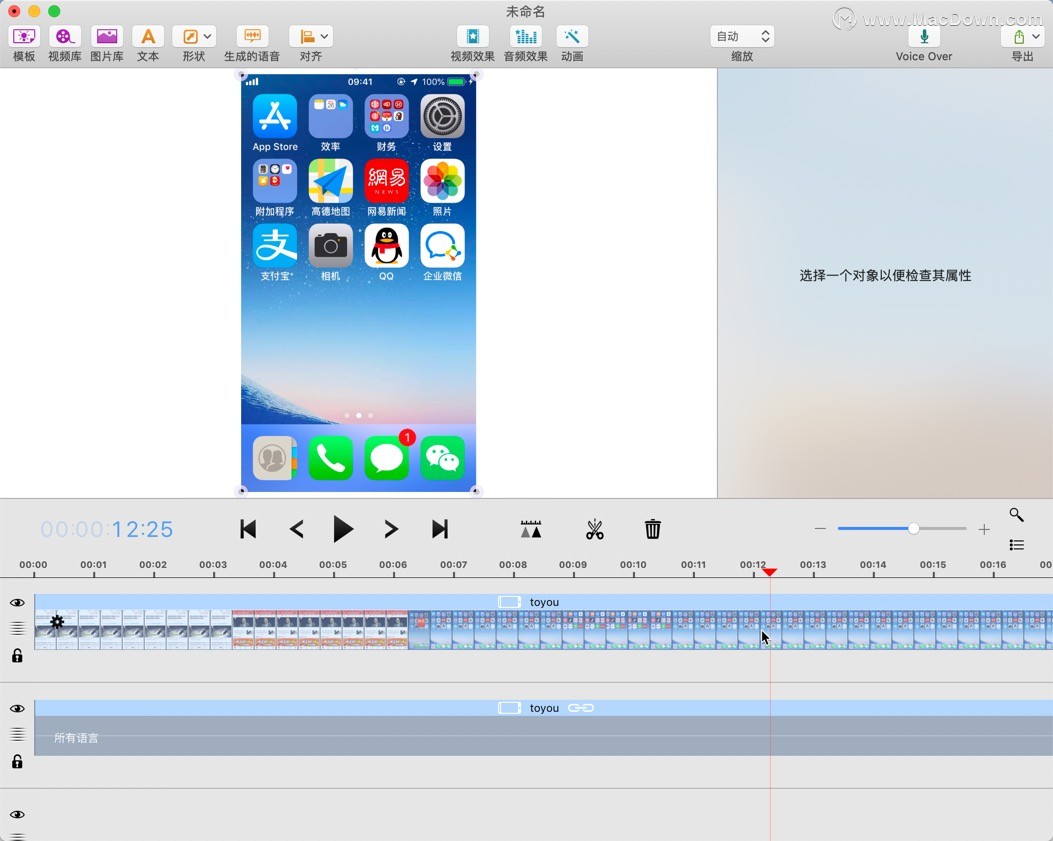Click the 企业微信 icon in preview
The height and width of the screenshot is (841, 1053).
pyautogui.click(x=442, y=245)
